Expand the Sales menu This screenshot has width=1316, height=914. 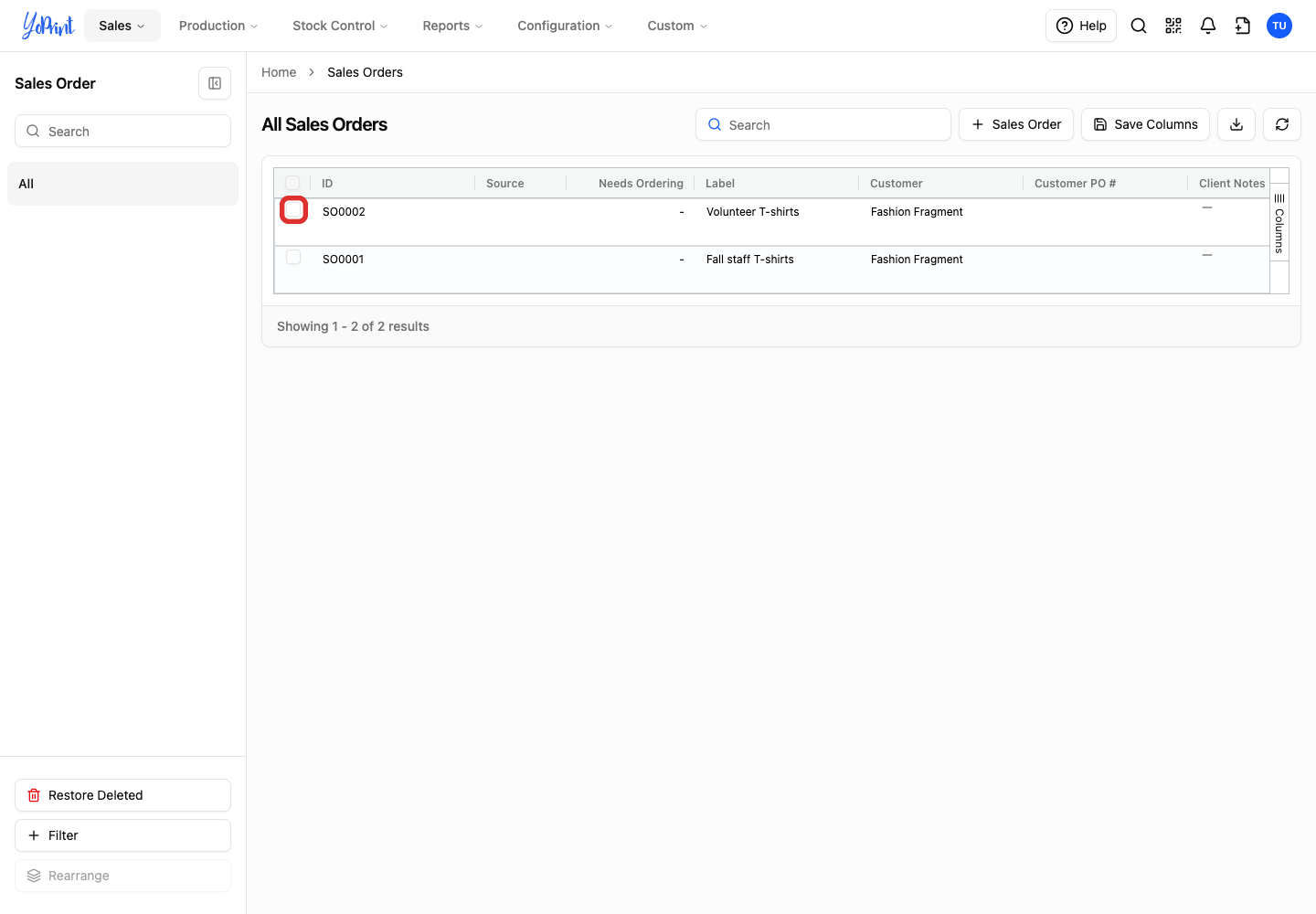click(x=122, y=26)
